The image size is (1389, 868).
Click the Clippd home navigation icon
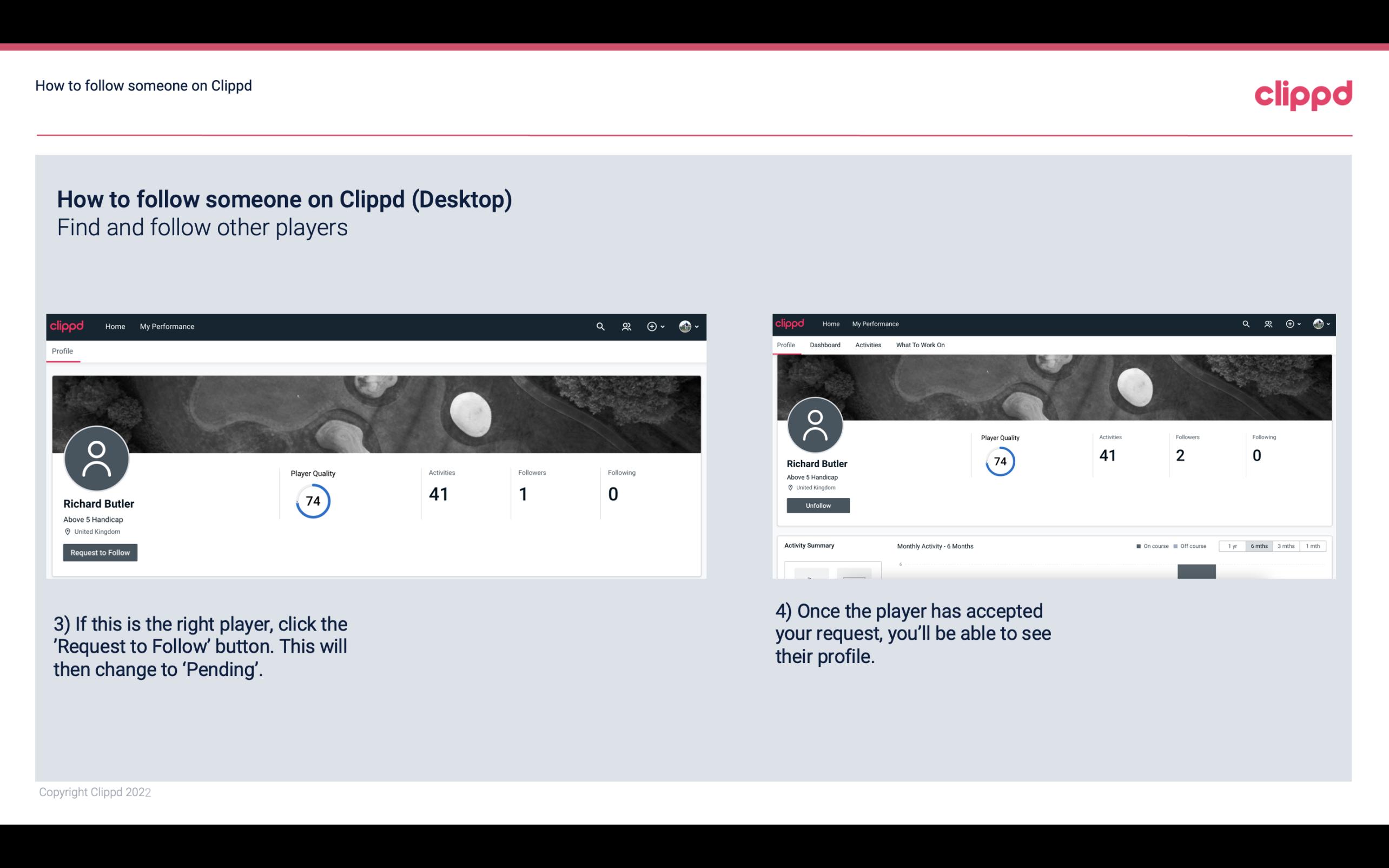(x=66, y=326)
